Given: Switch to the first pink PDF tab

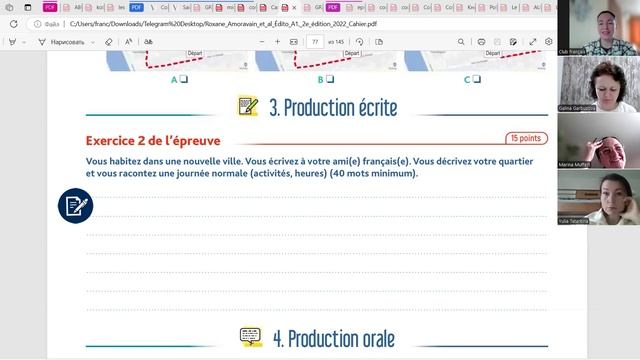Looking at the screenshot, I should pyautogui.click(x=50, y=7).
